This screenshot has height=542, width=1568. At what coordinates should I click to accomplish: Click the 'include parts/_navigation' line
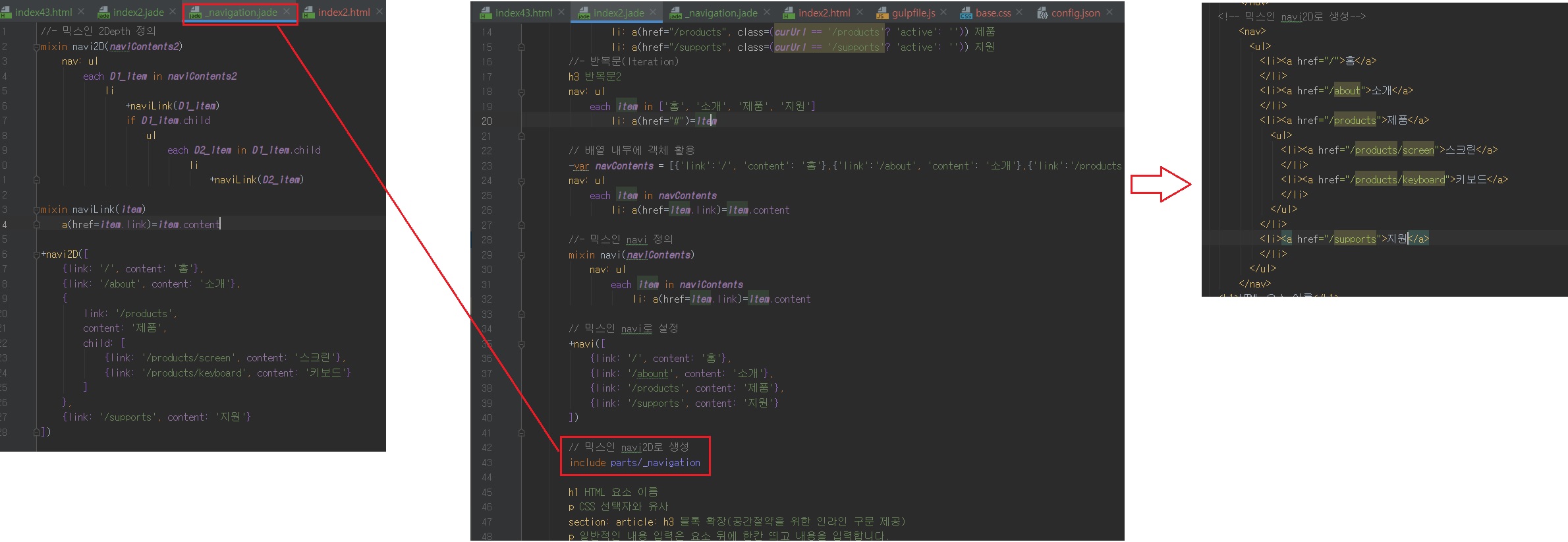[x=634, y=463]
